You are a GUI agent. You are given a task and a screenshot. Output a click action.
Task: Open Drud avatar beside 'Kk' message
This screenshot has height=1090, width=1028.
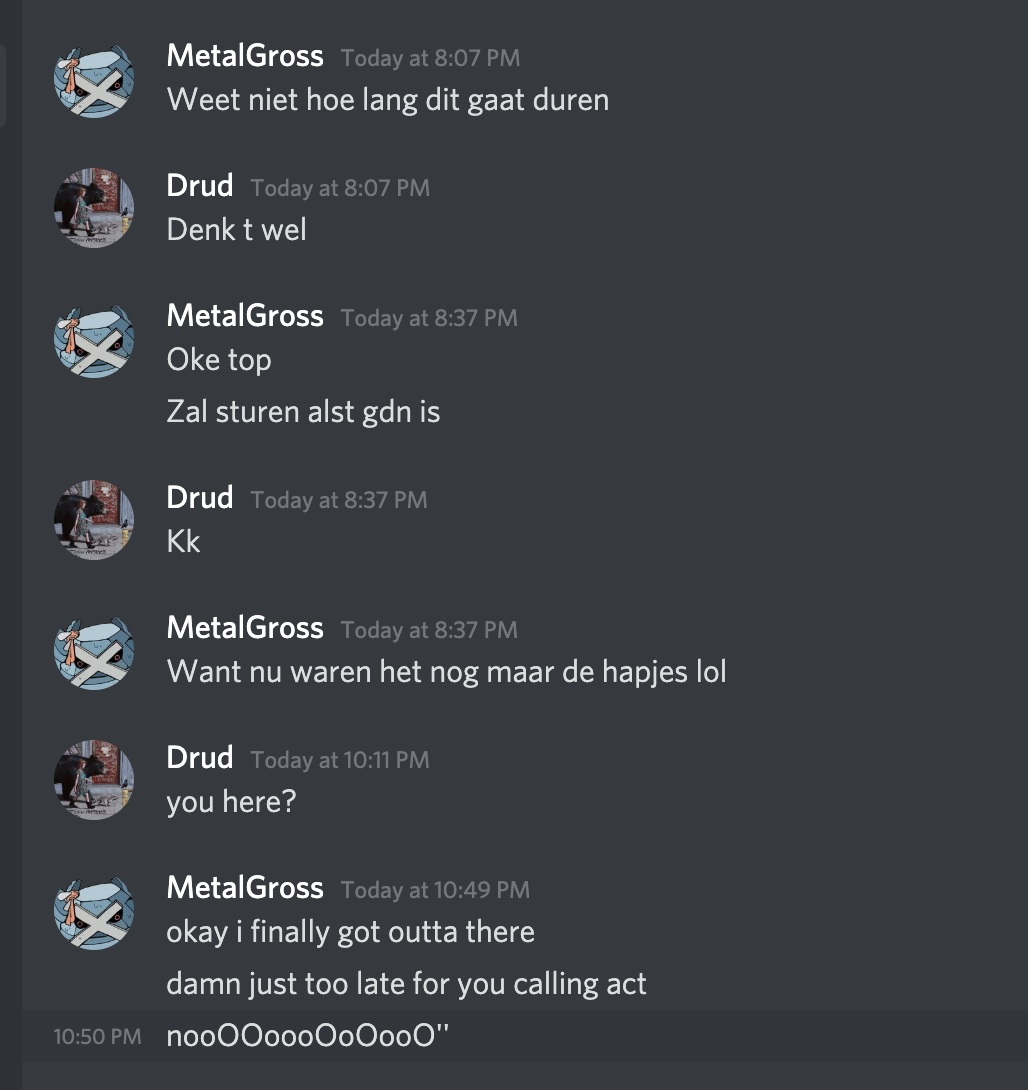tap(94, 520)
